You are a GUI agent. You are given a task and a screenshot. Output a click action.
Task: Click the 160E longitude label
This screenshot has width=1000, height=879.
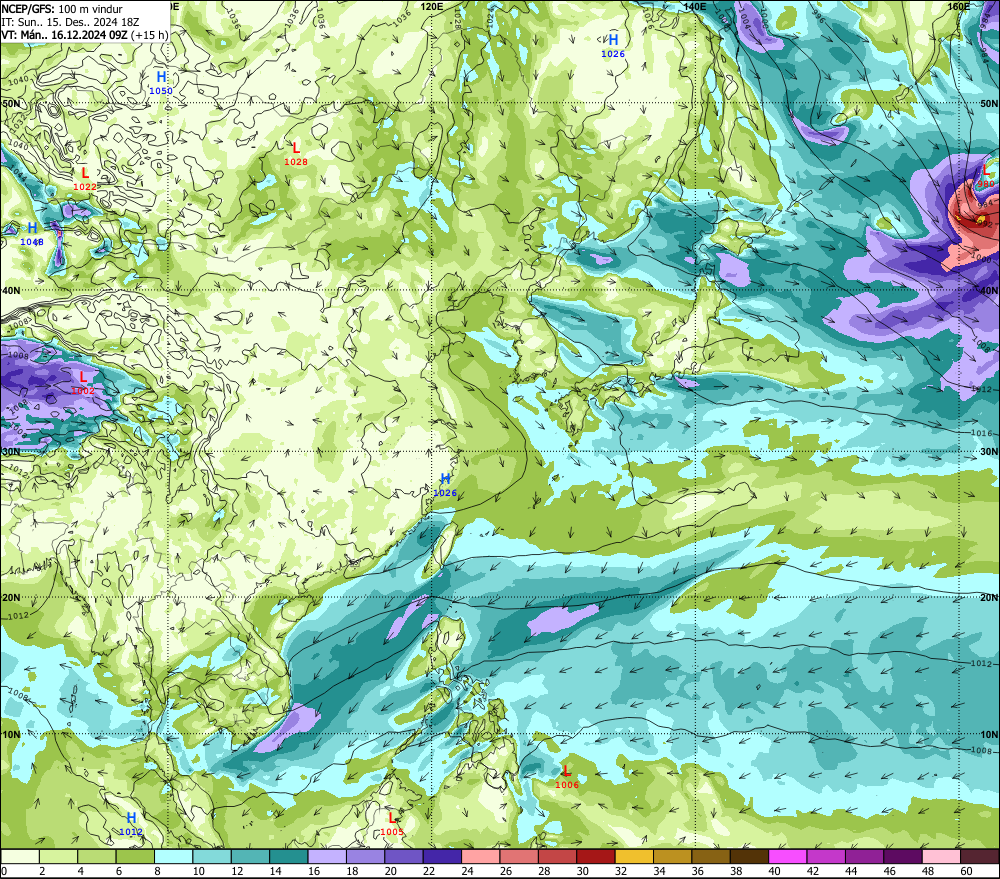pos(958,6)
